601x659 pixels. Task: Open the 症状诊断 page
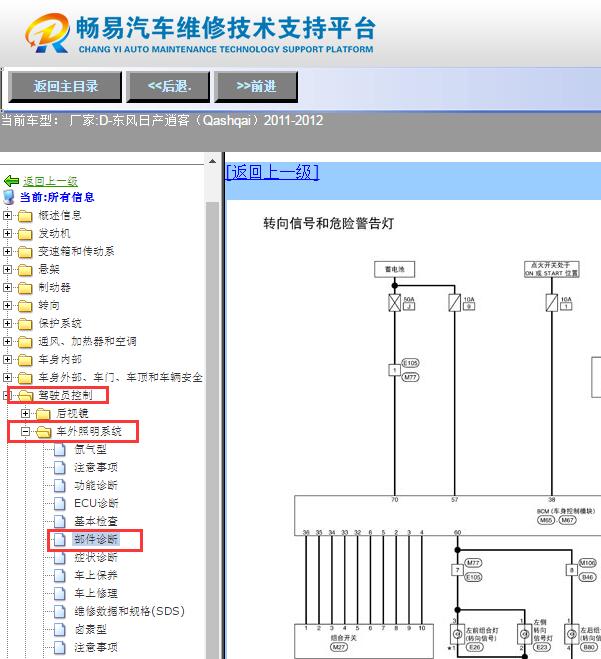(96, 557)
